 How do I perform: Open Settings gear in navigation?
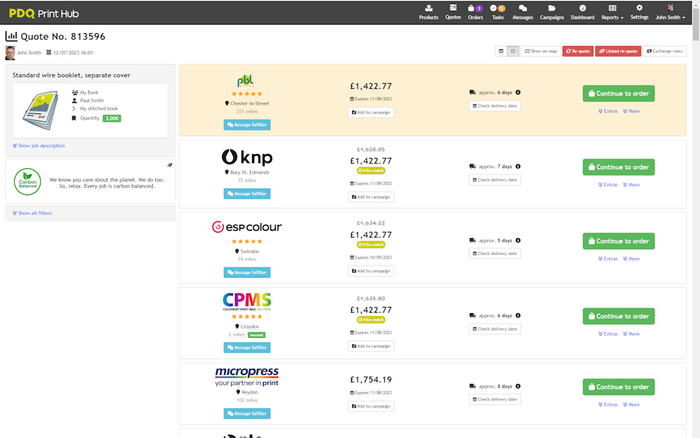point(639,12)
